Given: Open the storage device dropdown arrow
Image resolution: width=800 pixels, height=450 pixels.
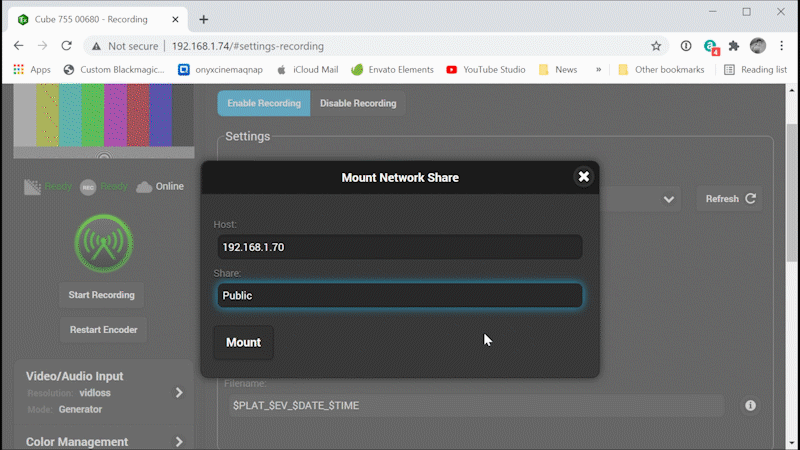Looking at the screenshot, I should pos(668,199).
